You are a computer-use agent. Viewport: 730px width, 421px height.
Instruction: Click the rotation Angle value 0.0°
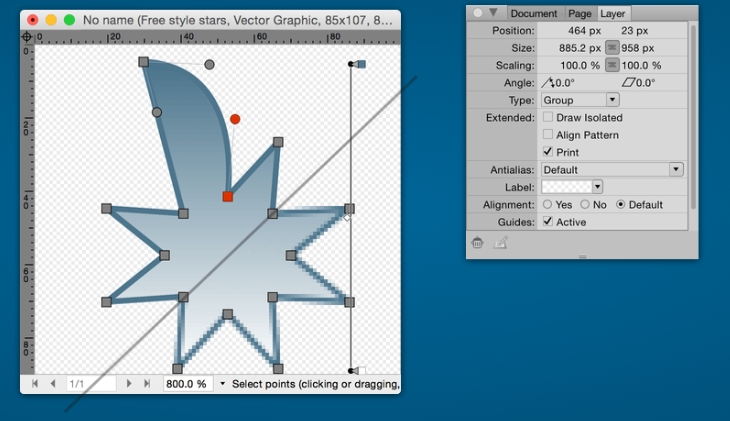coord(564,83)
